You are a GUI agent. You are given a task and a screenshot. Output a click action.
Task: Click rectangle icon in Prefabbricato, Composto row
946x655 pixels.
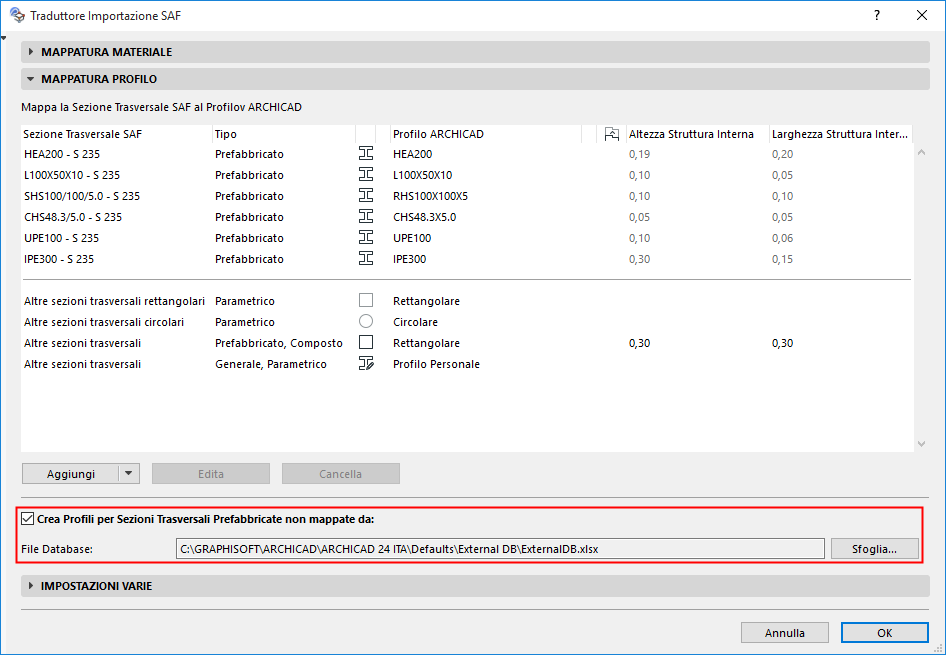click(x=366, y=343)
